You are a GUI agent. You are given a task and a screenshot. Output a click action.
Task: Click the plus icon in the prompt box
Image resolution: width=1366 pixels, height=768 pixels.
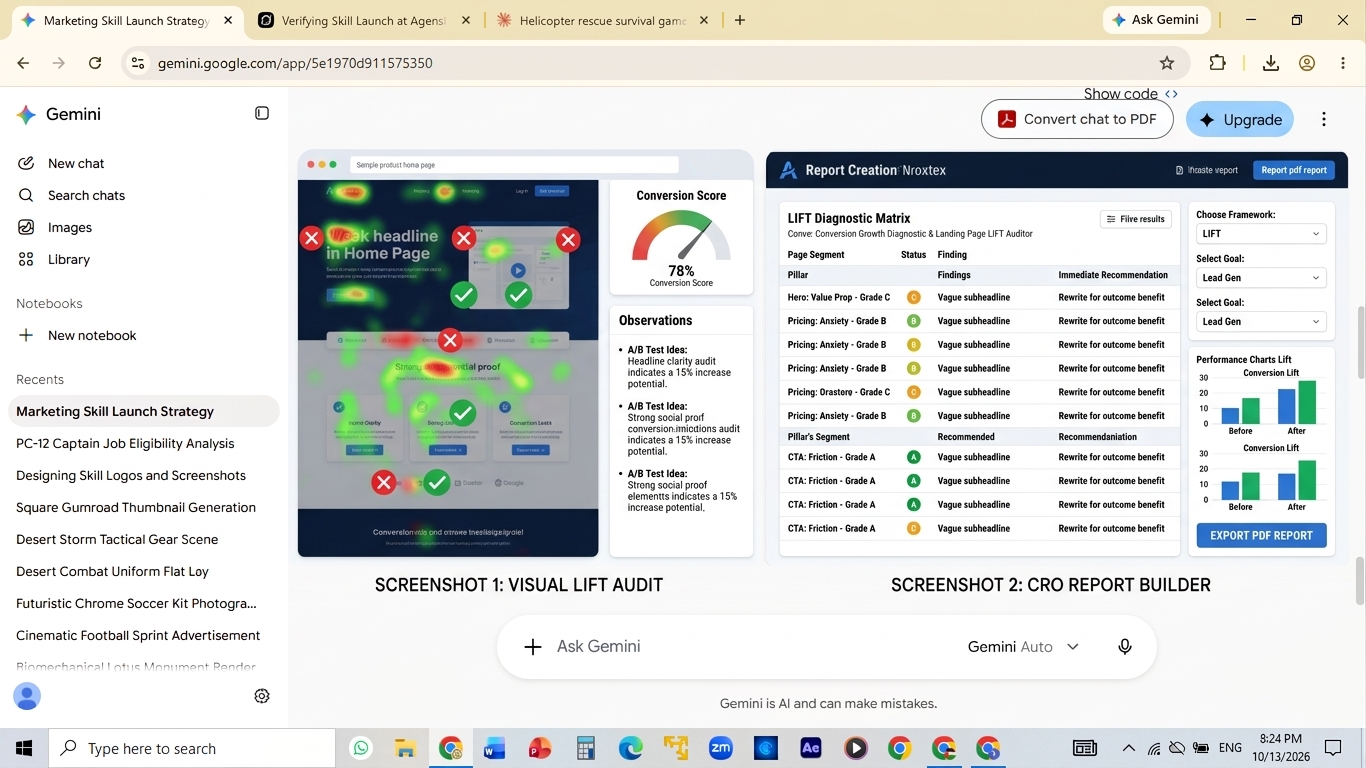point(533,647)
